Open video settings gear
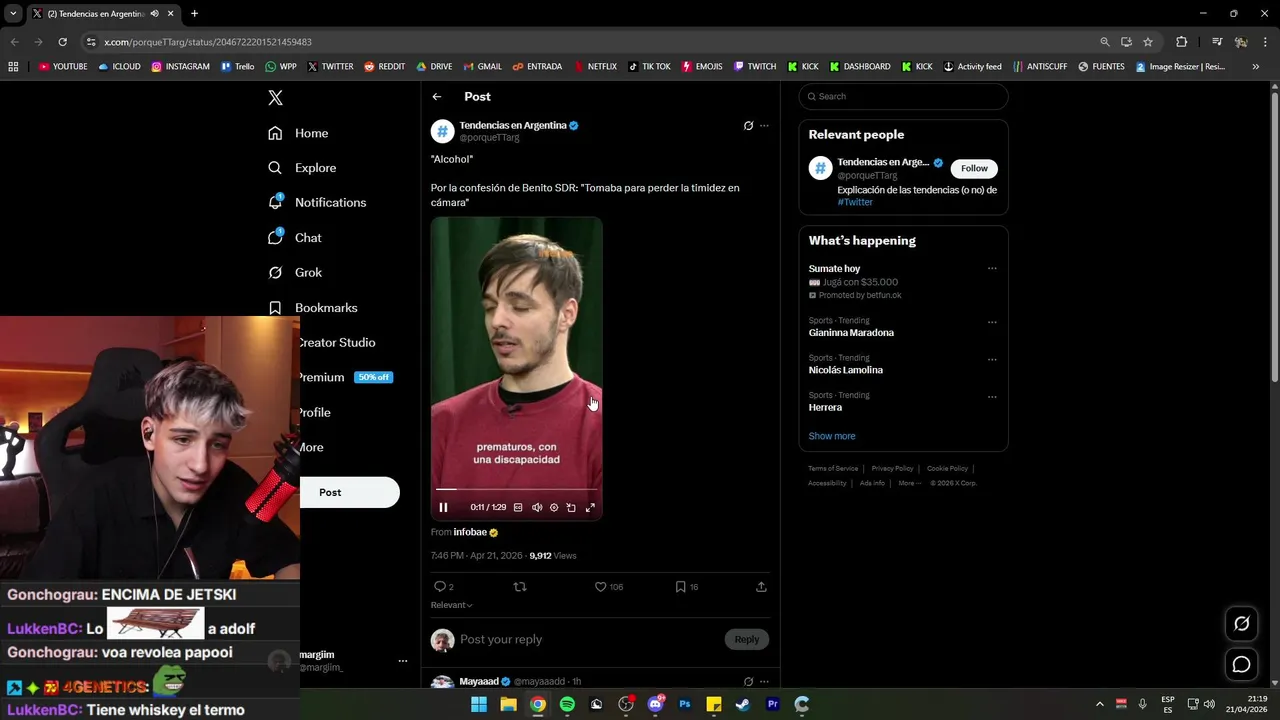Screen dimensions: 1280x720 point(554,507)
